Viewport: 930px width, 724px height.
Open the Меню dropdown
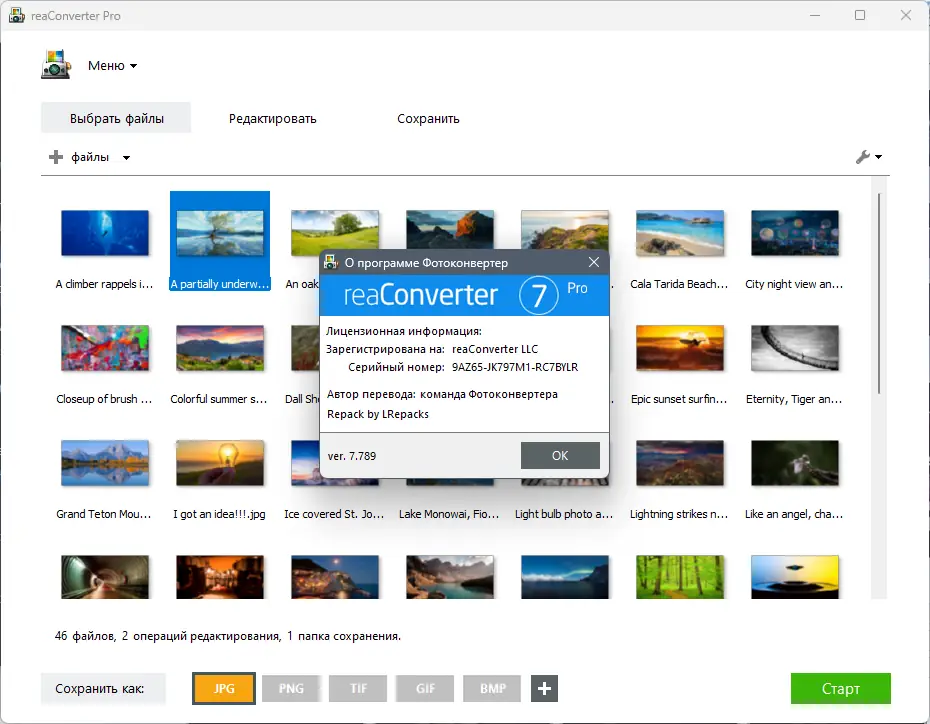point(112,66)
